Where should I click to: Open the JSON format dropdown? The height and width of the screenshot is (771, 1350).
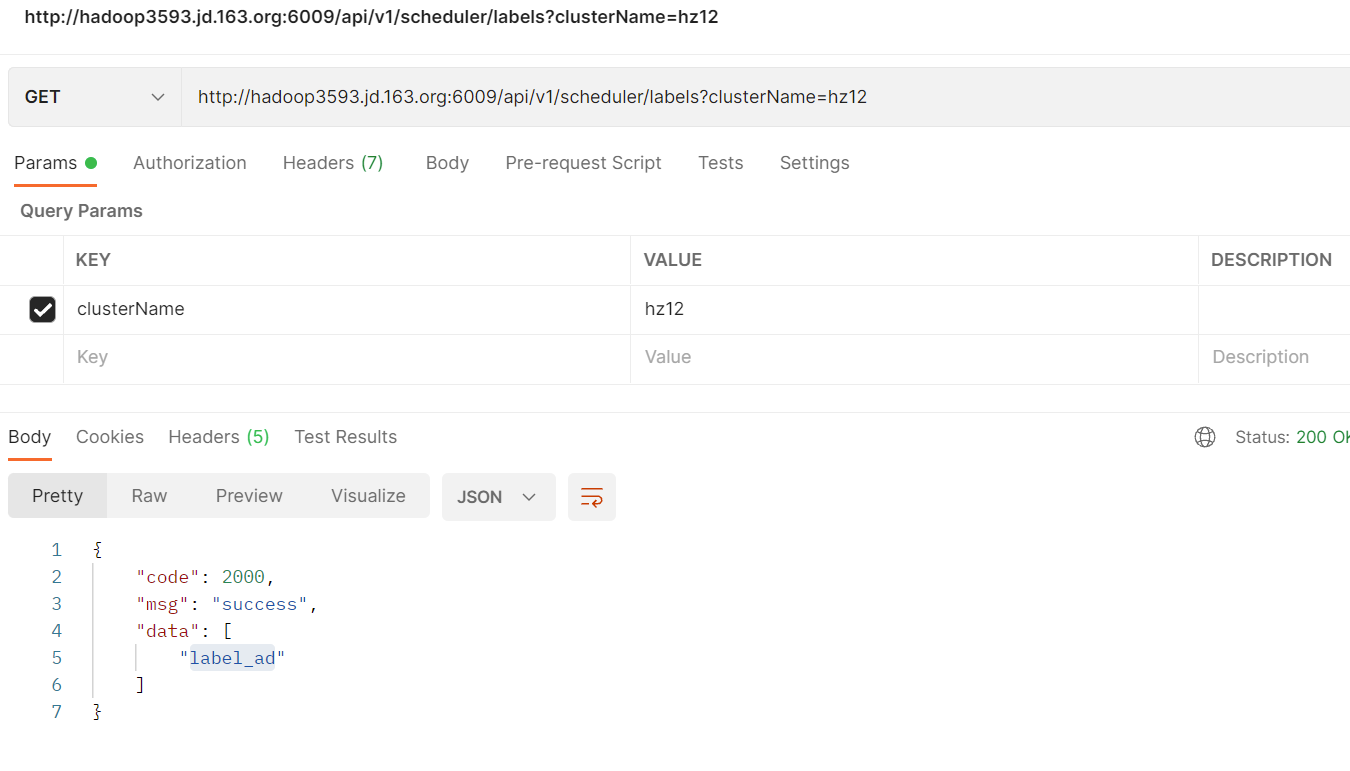coord(498,497)
